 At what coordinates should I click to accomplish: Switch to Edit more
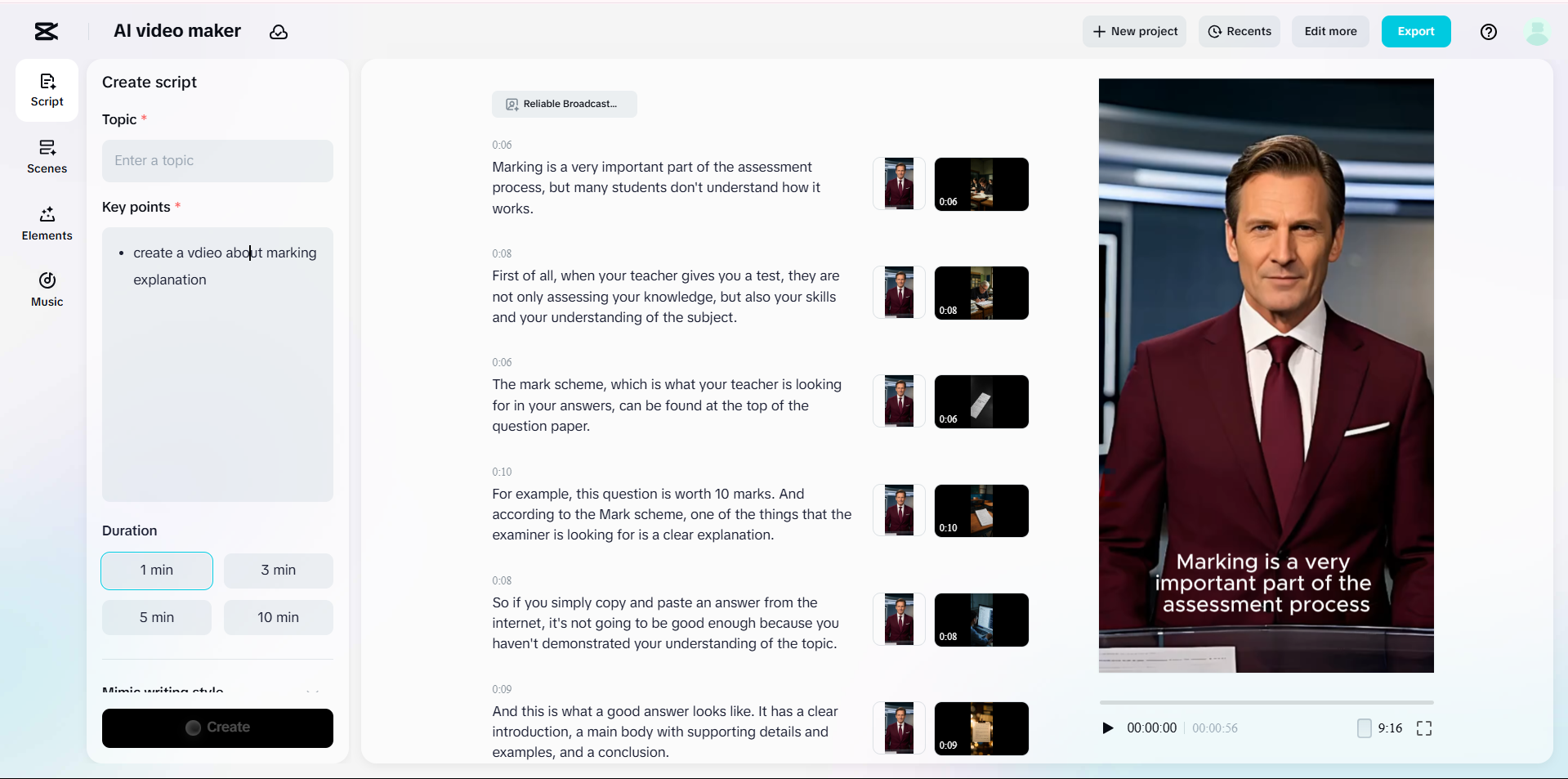tap(1329, 31)
